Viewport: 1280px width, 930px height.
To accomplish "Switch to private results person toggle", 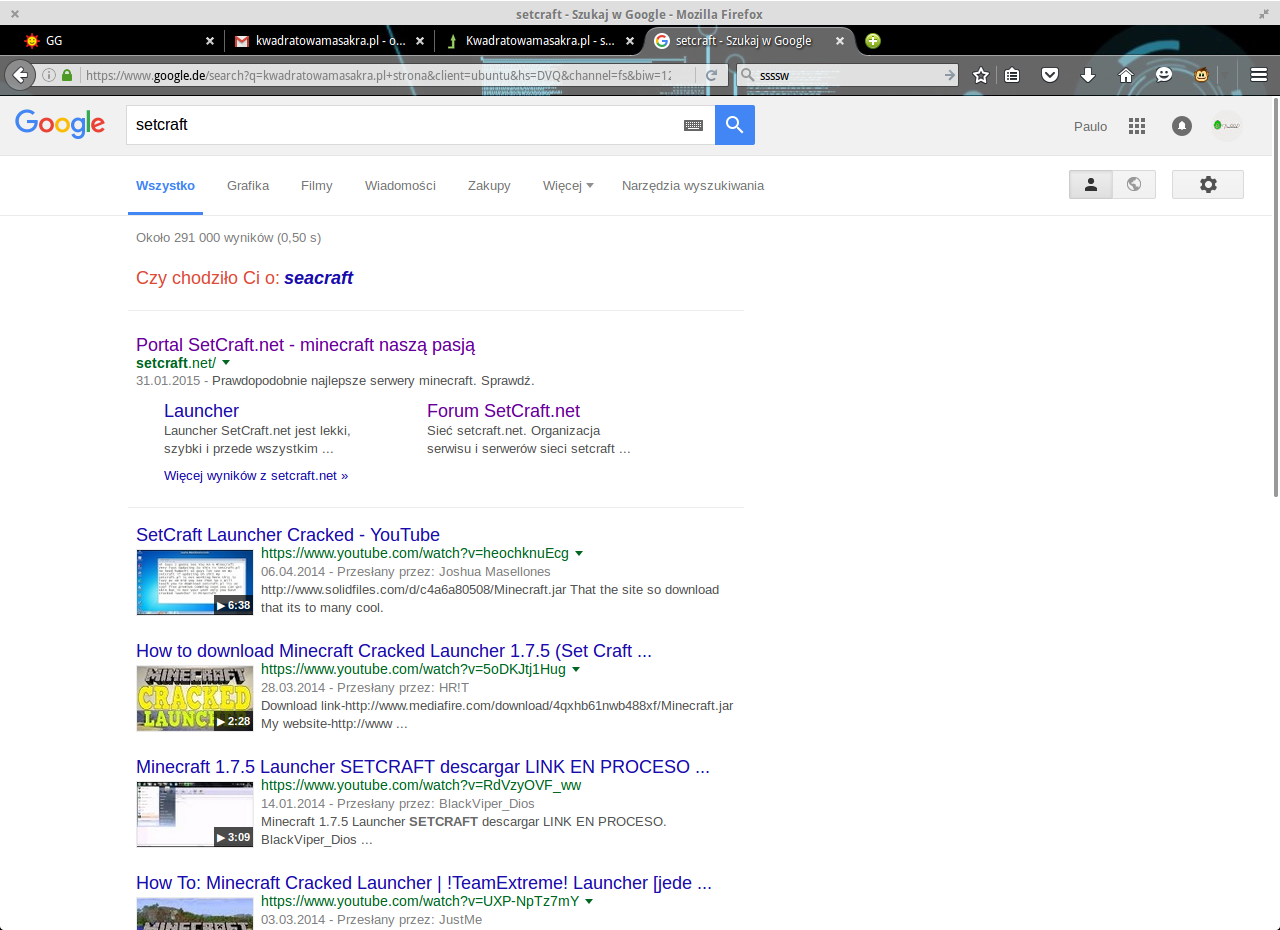I will point(1091,185).
